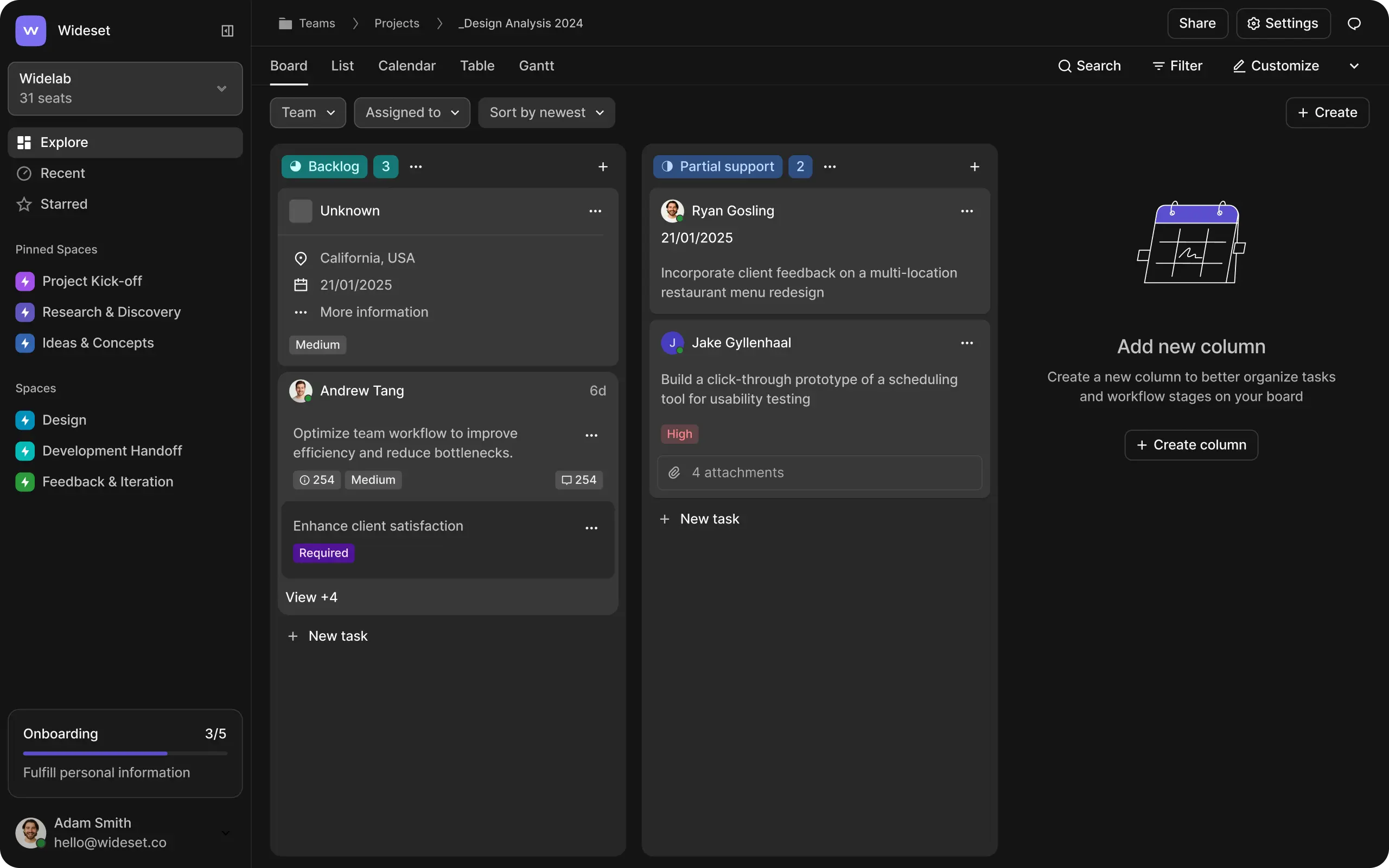Image resolution: width=1389 pixels, height=868 pixels.
Task: Open the Team filter dropdown
Action: (308, 112)
